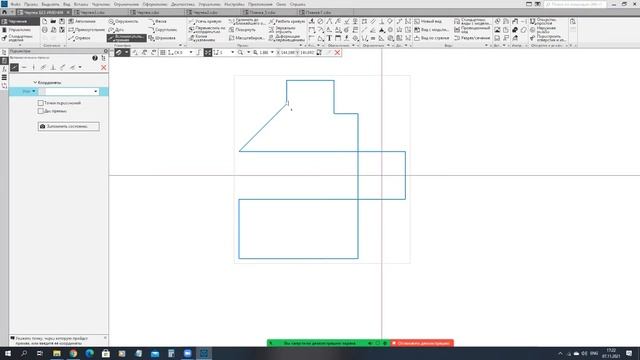
Task: Select the Прямоугольник tool
Action: 87,30
